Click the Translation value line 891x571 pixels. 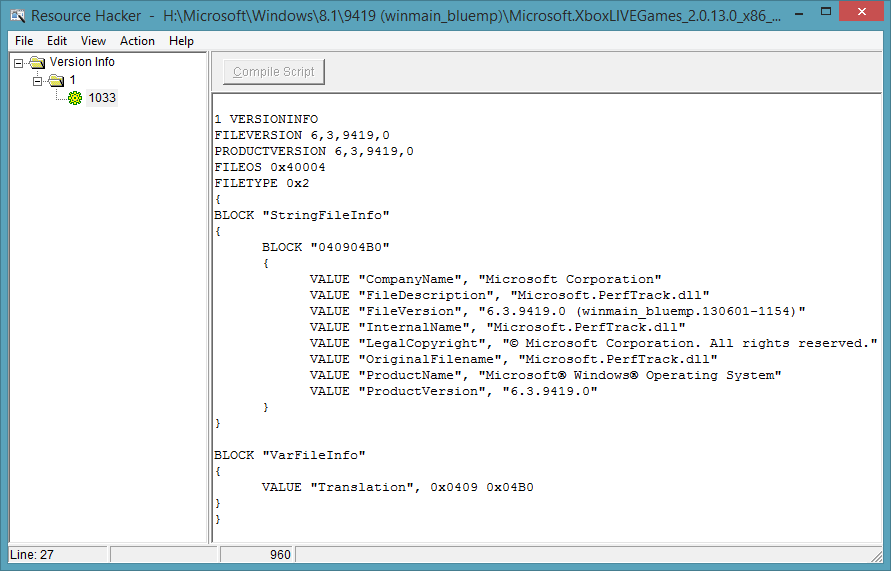coord(397,487)
